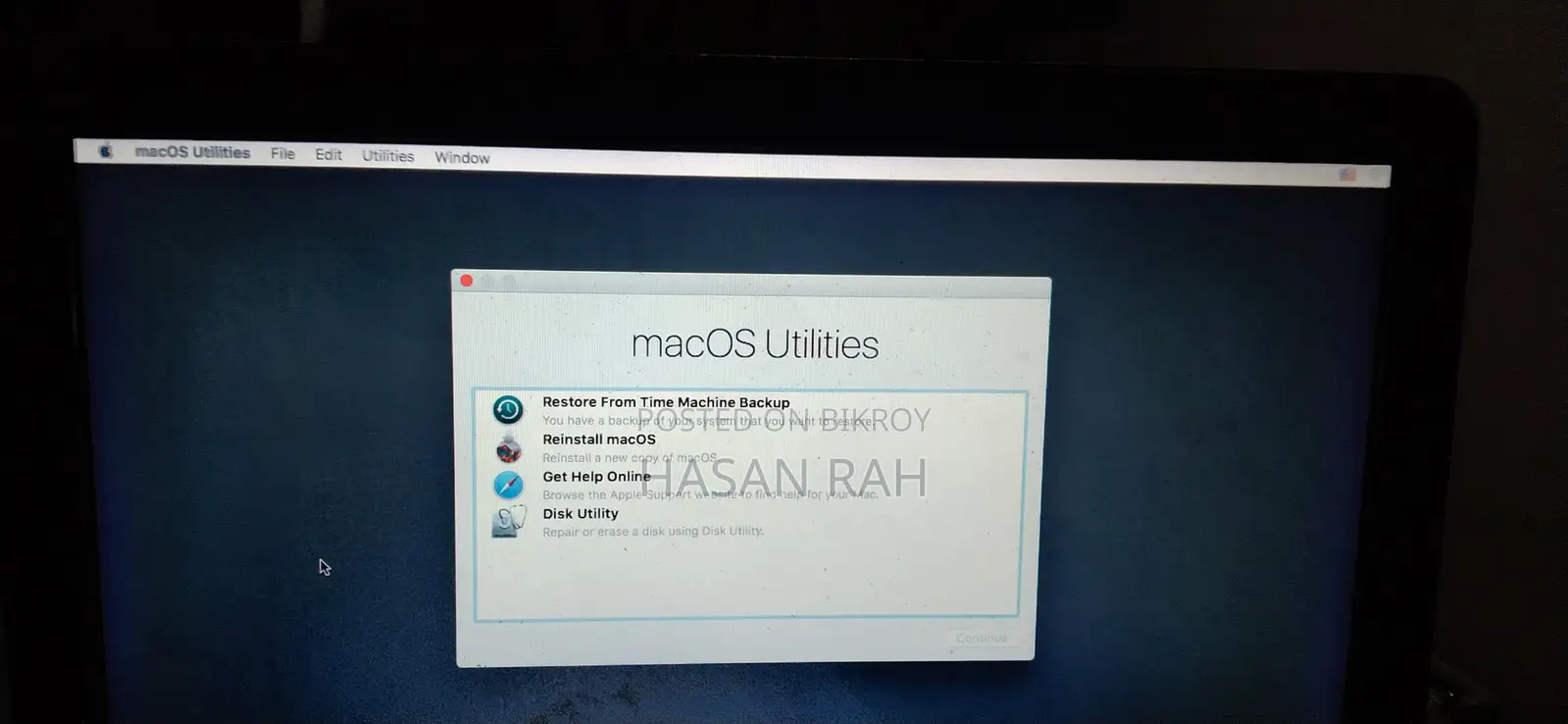The image size is (1568, 724).
Task: Click 'Browse the Apple Support website' description
Action: (711, 494)
